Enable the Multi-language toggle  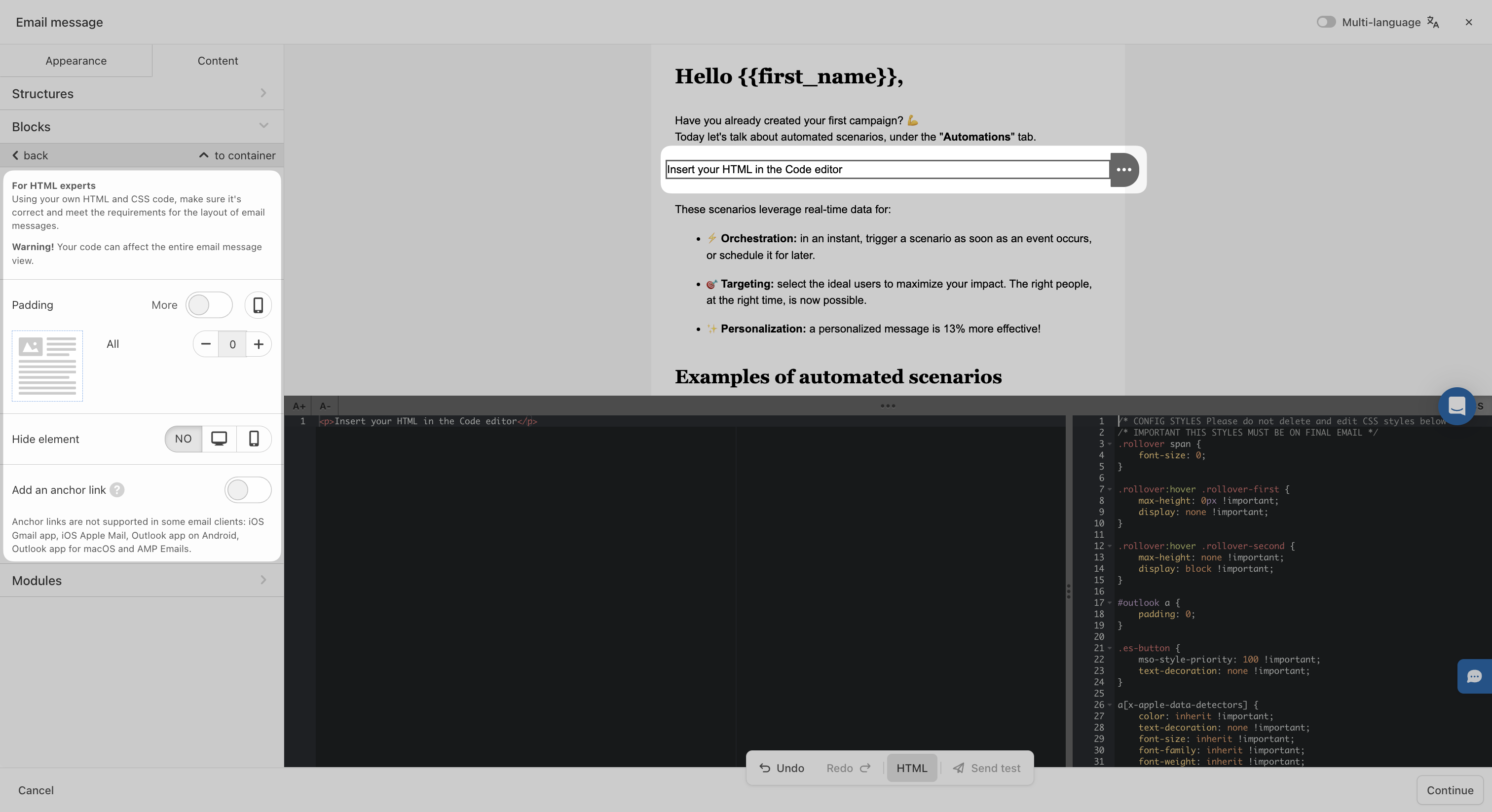click(x=1326, y=22)
